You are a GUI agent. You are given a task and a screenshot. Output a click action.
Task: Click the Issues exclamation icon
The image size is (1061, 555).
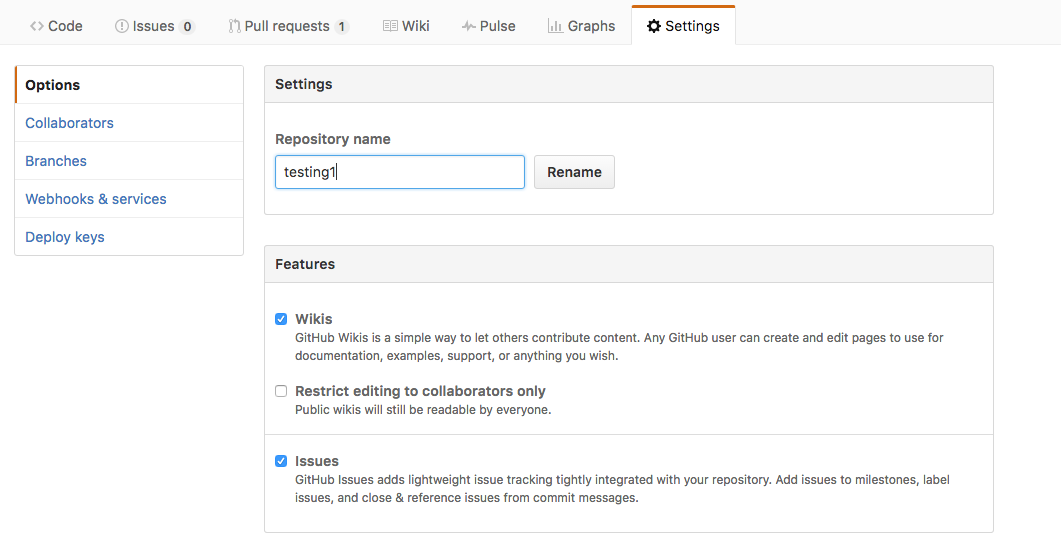click(x=122, y=26)
